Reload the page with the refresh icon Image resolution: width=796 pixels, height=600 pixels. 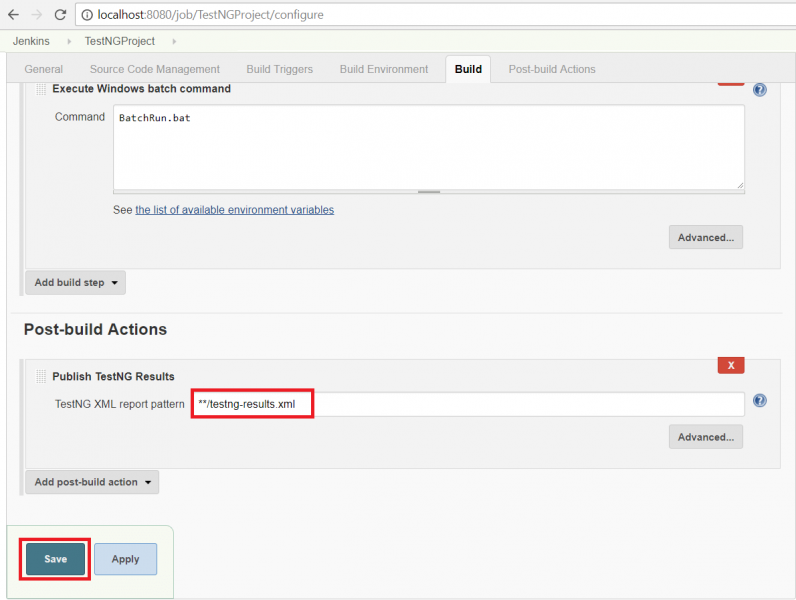(60, 15)
